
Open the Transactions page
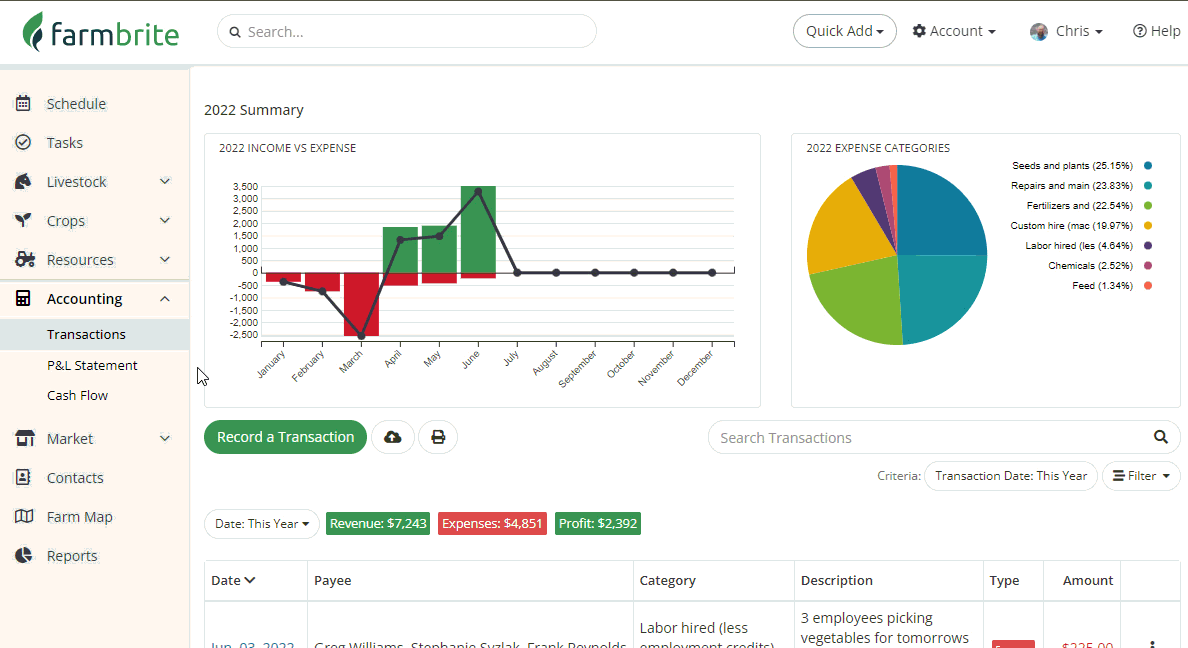click(x=86, y=334)
